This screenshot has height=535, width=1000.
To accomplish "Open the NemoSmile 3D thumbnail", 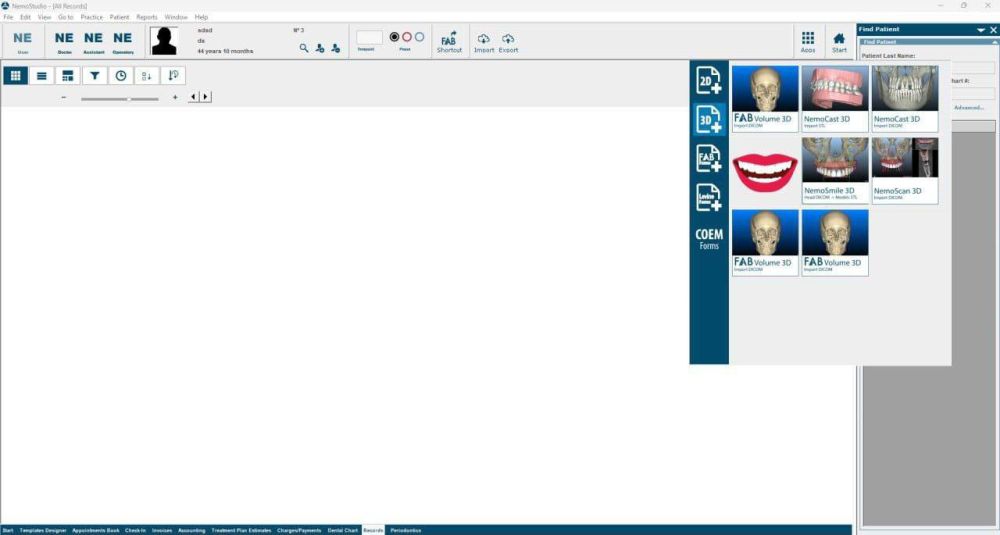I will (x=835, y=171).
